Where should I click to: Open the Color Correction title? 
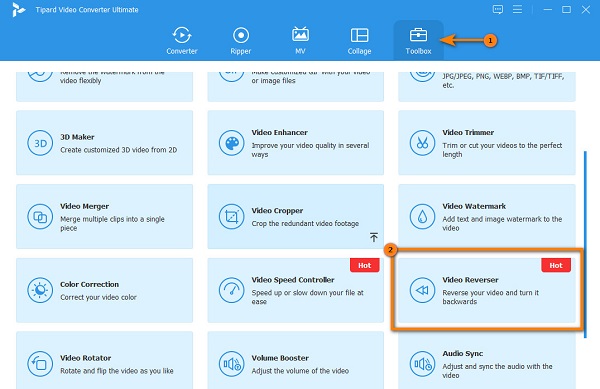point(90,284)
